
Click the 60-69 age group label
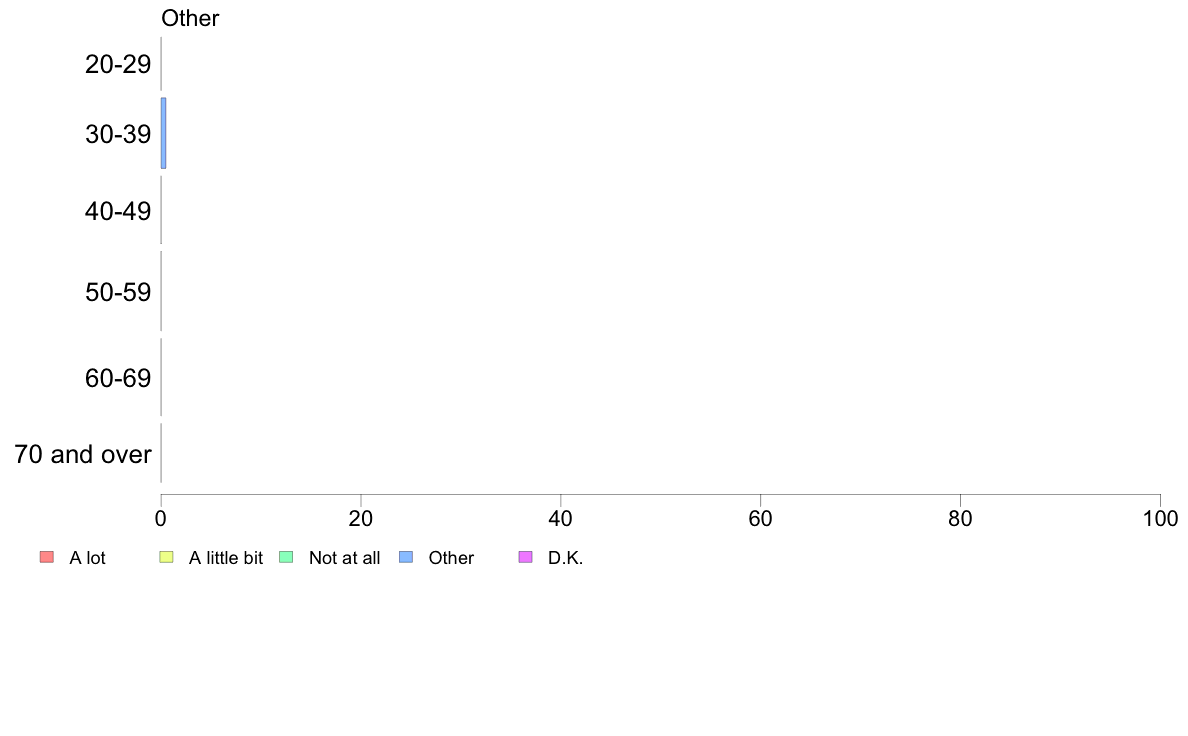(x=118, y=377)
